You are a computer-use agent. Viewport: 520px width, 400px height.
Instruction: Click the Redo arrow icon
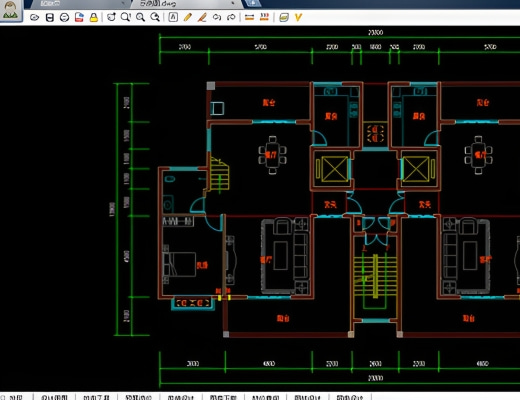coord(231,17)
